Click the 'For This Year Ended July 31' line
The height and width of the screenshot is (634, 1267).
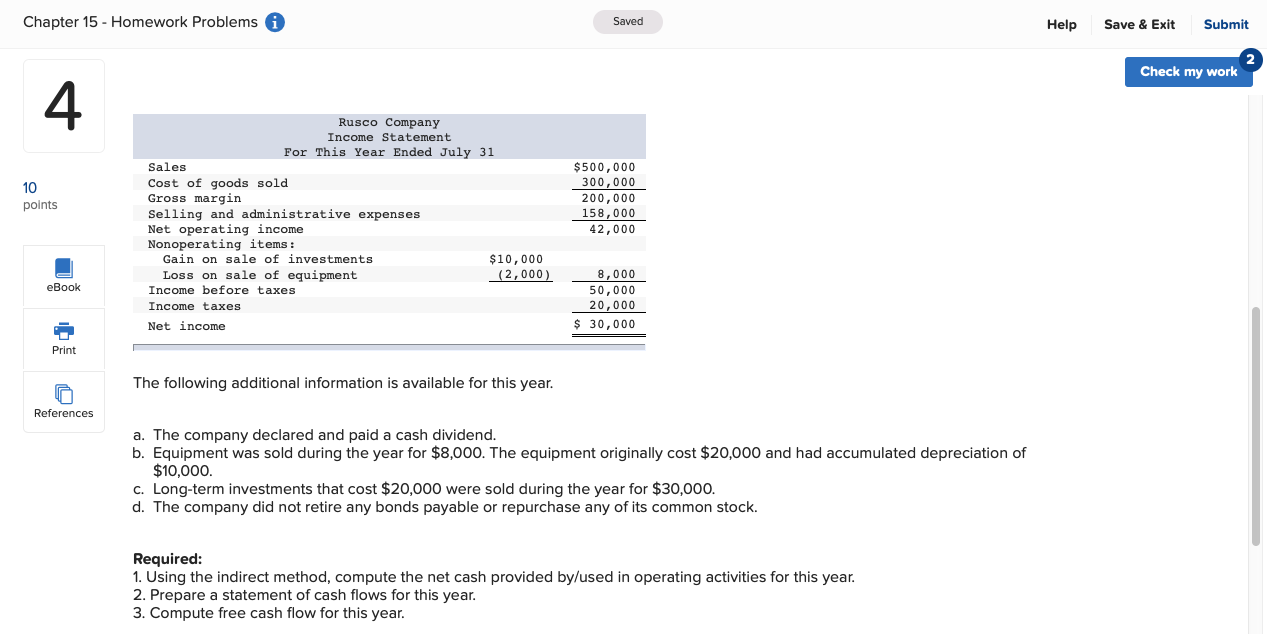pos(389,152)
